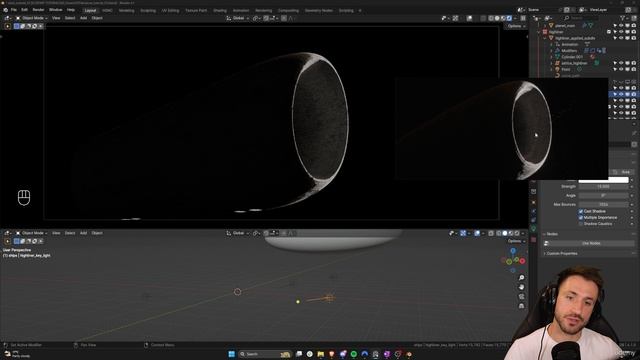Open the Window menu
Viewport: 640px width, 360px height.
click(x=56, y=10)
